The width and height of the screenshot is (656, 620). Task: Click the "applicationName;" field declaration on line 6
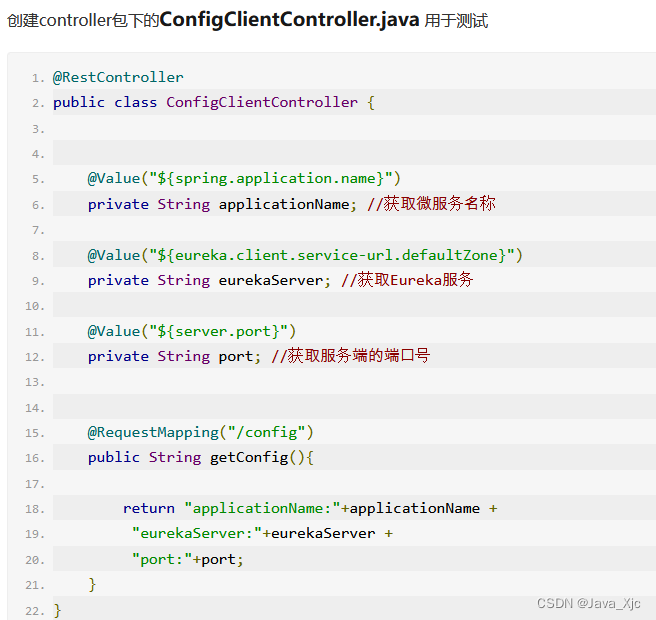[x=288, y=204]
